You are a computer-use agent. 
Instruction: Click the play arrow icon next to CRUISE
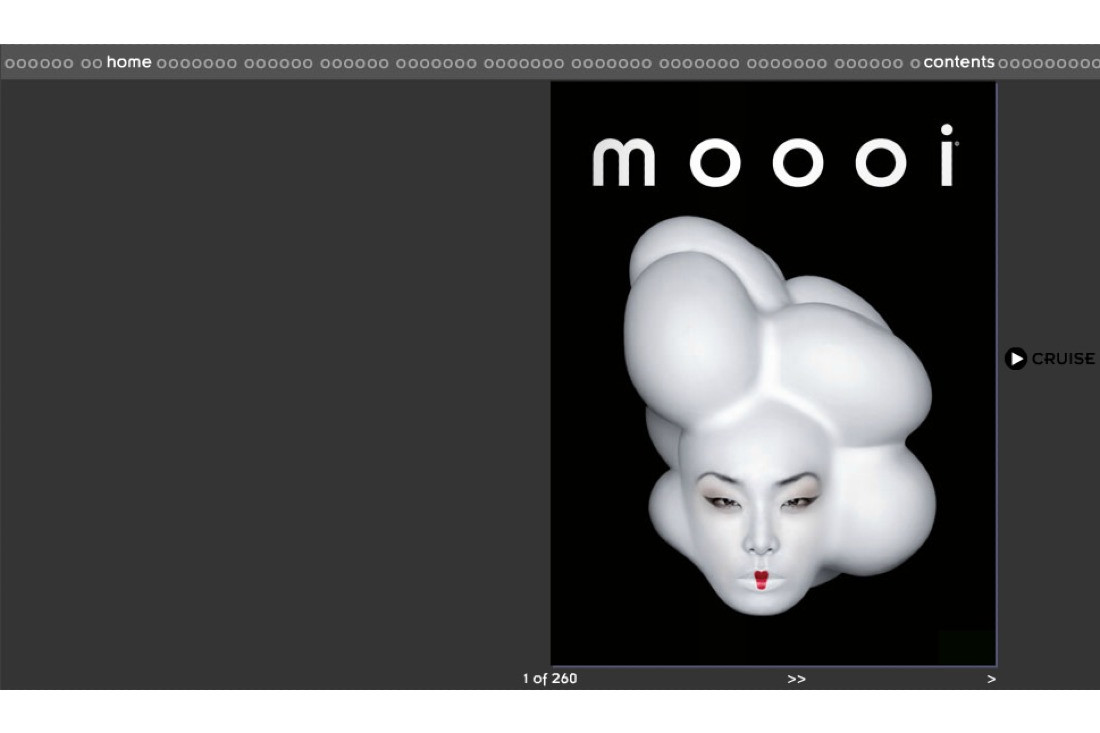1017,359
